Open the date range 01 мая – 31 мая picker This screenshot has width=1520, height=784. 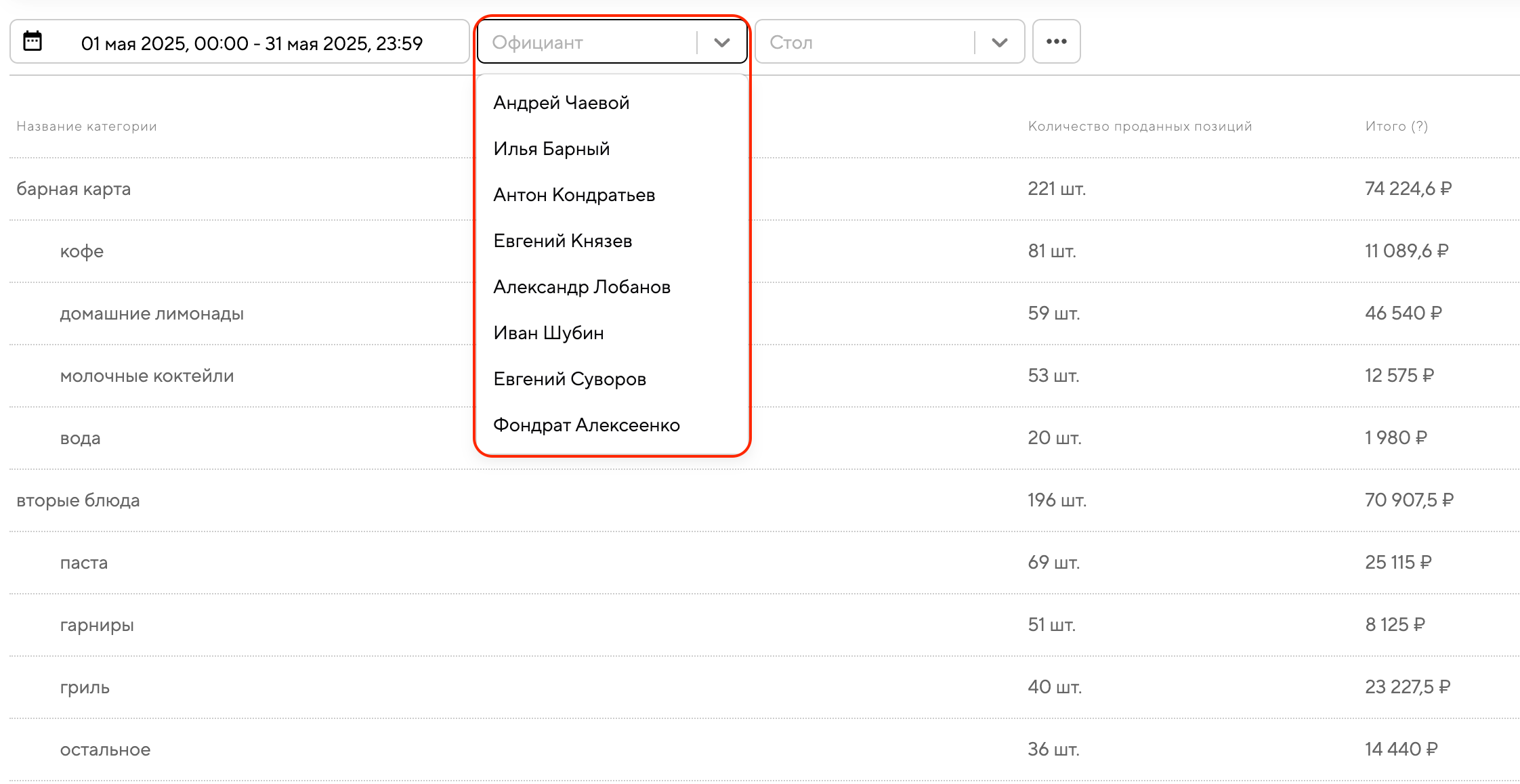tap(251, 43)
